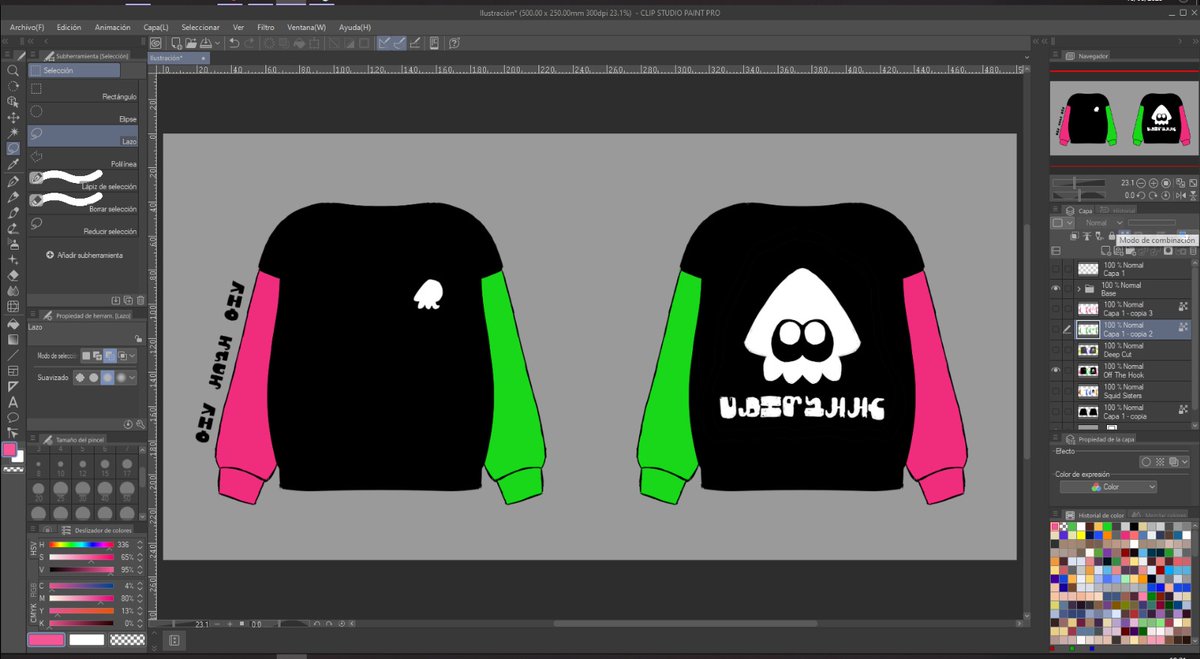
Task: Open the Capa(L) menu
Action: point(156,27)
